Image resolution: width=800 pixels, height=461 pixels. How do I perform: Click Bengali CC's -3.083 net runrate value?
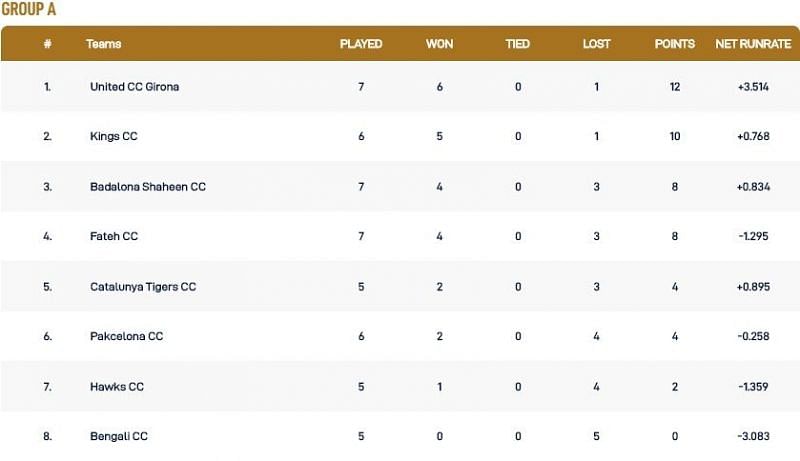pos(753,437)
